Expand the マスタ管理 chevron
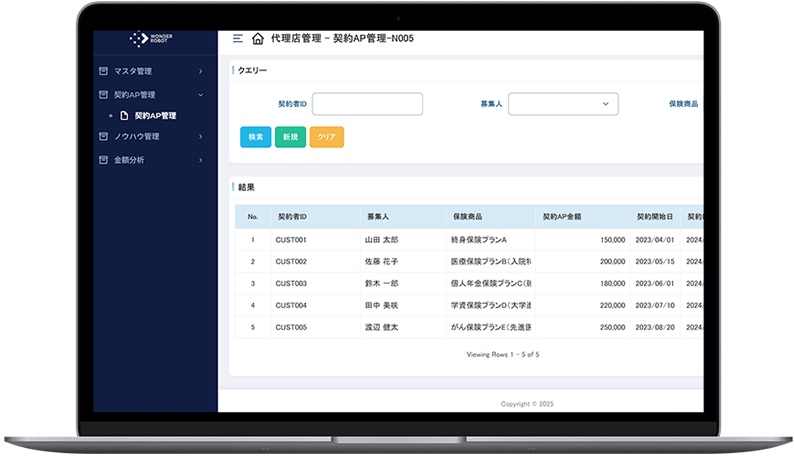 tap(201, 71)
